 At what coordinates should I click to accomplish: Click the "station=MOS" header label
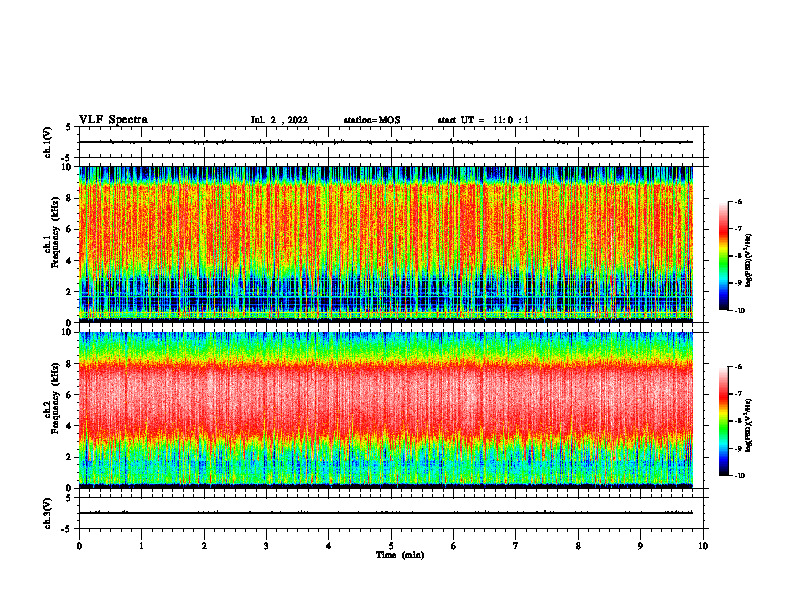[372, 120]
